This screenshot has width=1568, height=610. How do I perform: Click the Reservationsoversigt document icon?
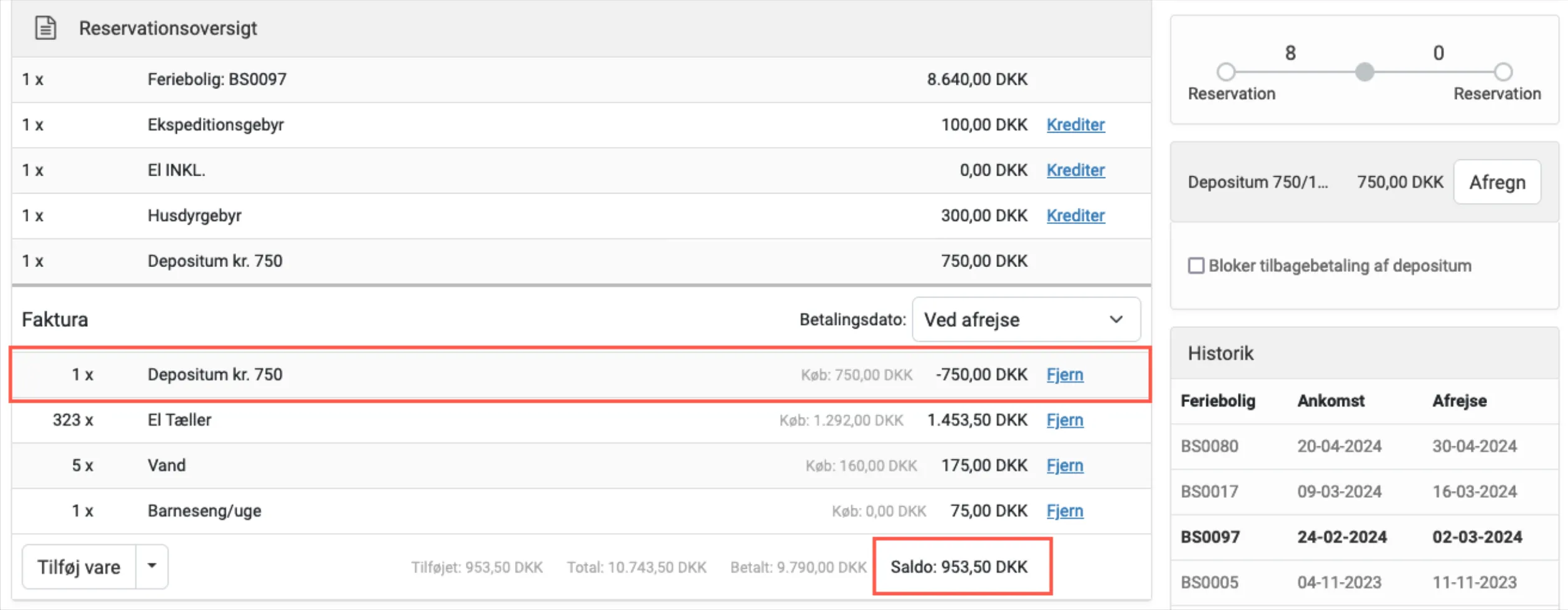click(45, 28)
